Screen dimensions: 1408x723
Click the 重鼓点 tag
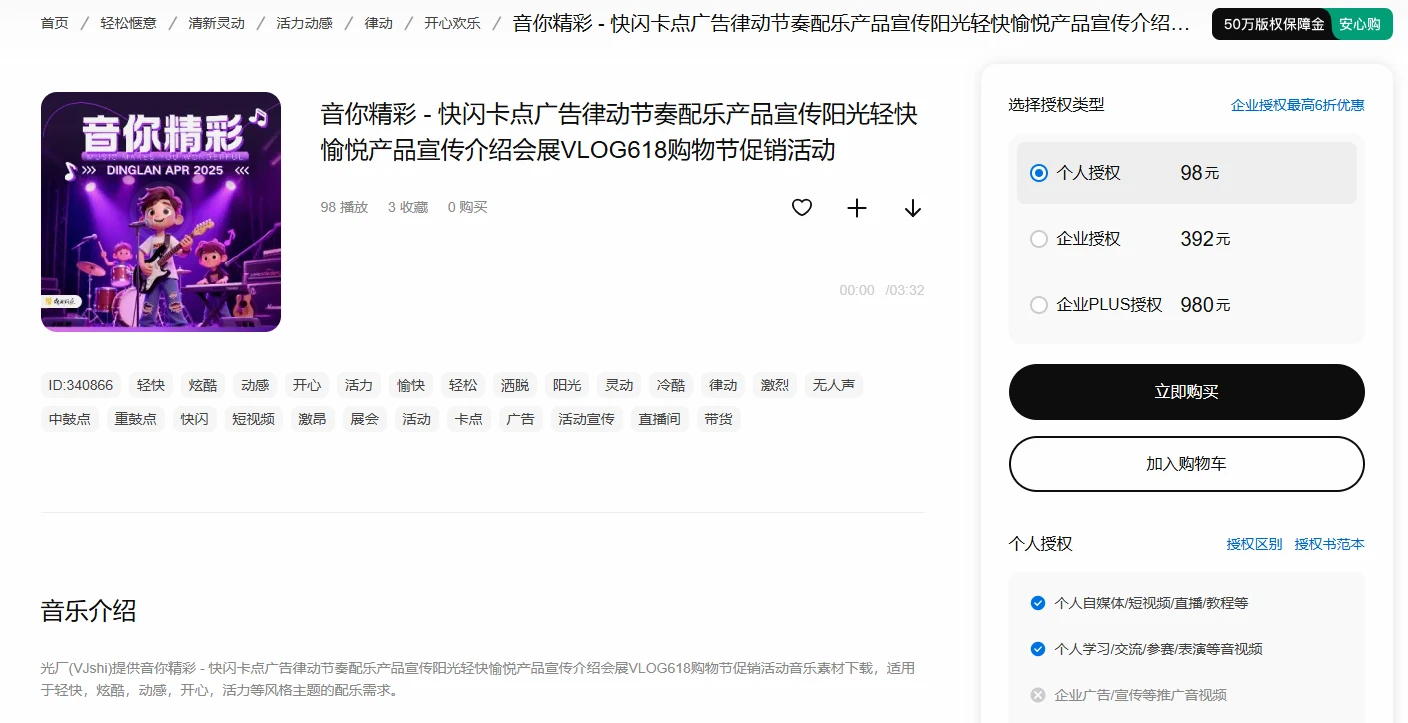click(x=136, y=419)
